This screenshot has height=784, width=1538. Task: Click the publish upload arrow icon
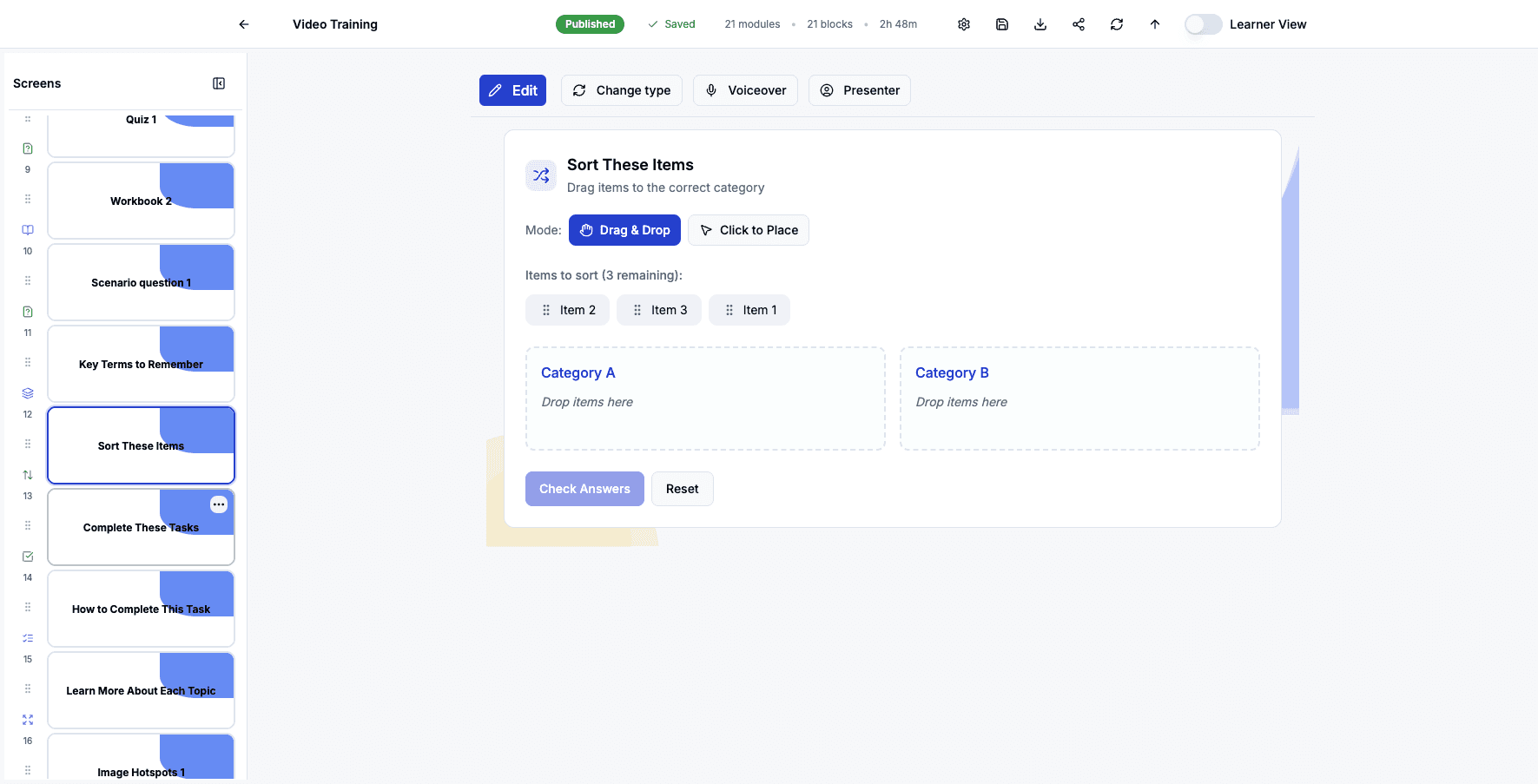coord(1154,23)
